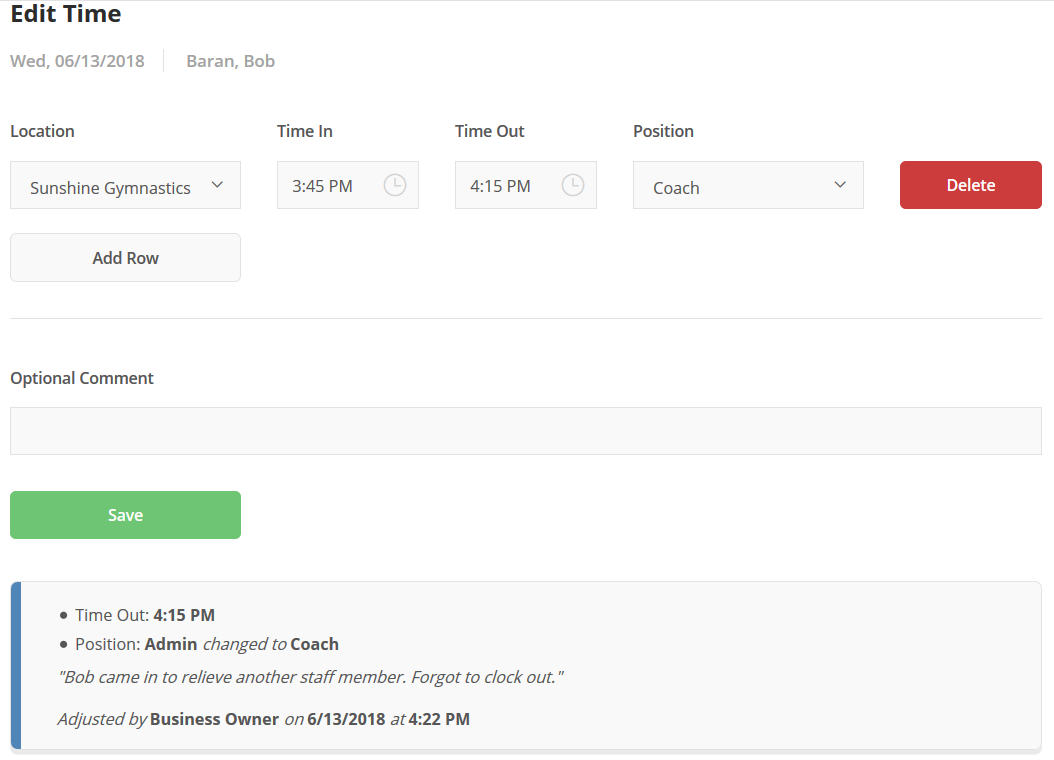Click the date Wed, 06/13/2018
The width and height of the screenshot is (1054, 760).
click(77, 61)
